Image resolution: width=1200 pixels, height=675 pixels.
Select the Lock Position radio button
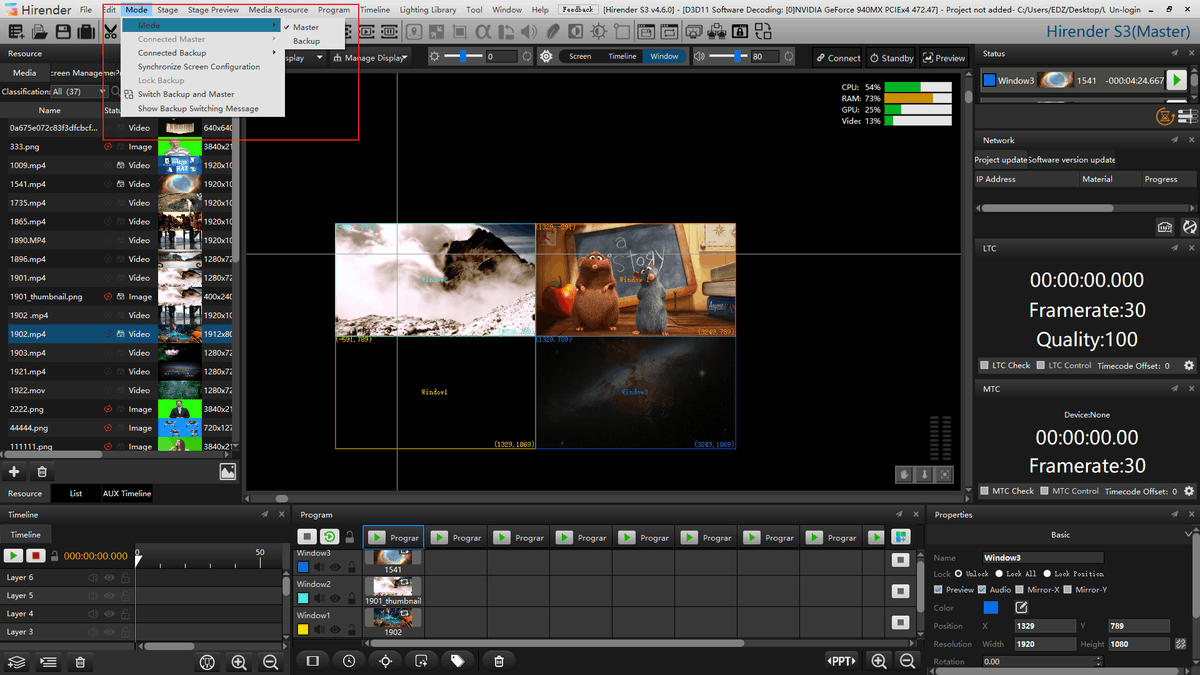[x=1047, y=574]
